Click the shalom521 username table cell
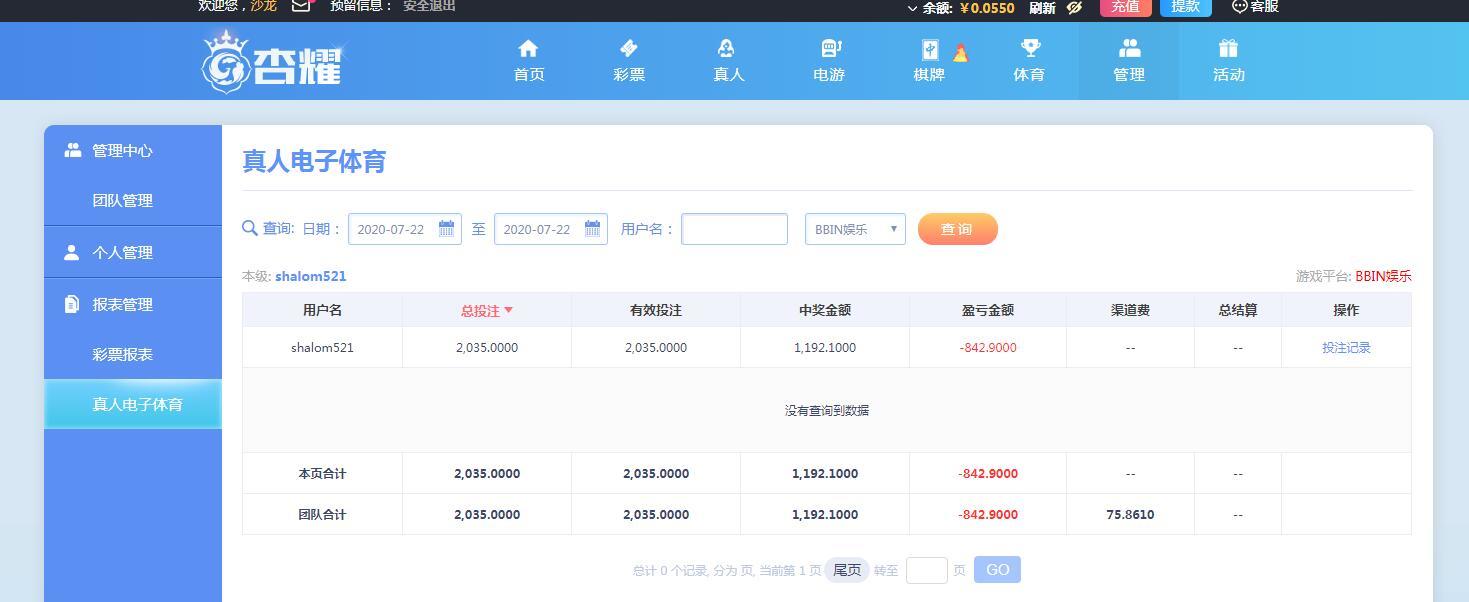This screenshot has width=1469, height=602. 322,348
